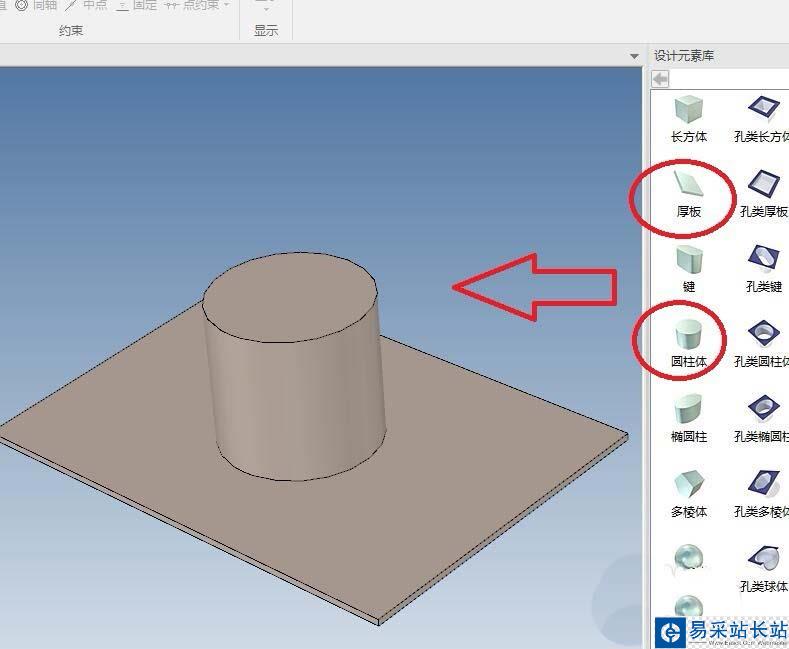Open the design library panel dropdown arrow
Image resolution: width=789 pixels, height=649 pixels.
coord(635,56)
